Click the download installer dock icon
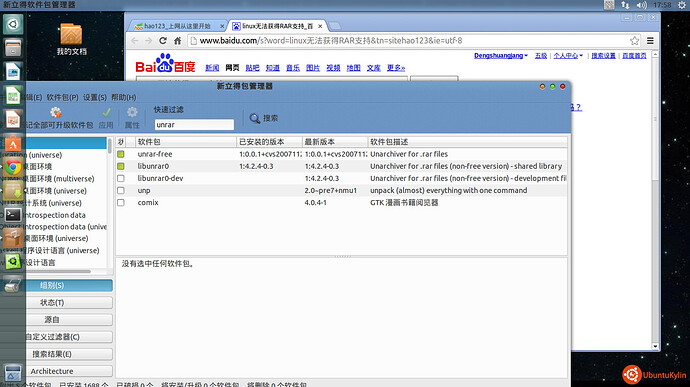Image resolution: width=690 pixels, height=387 pixels. pos(13,191)
